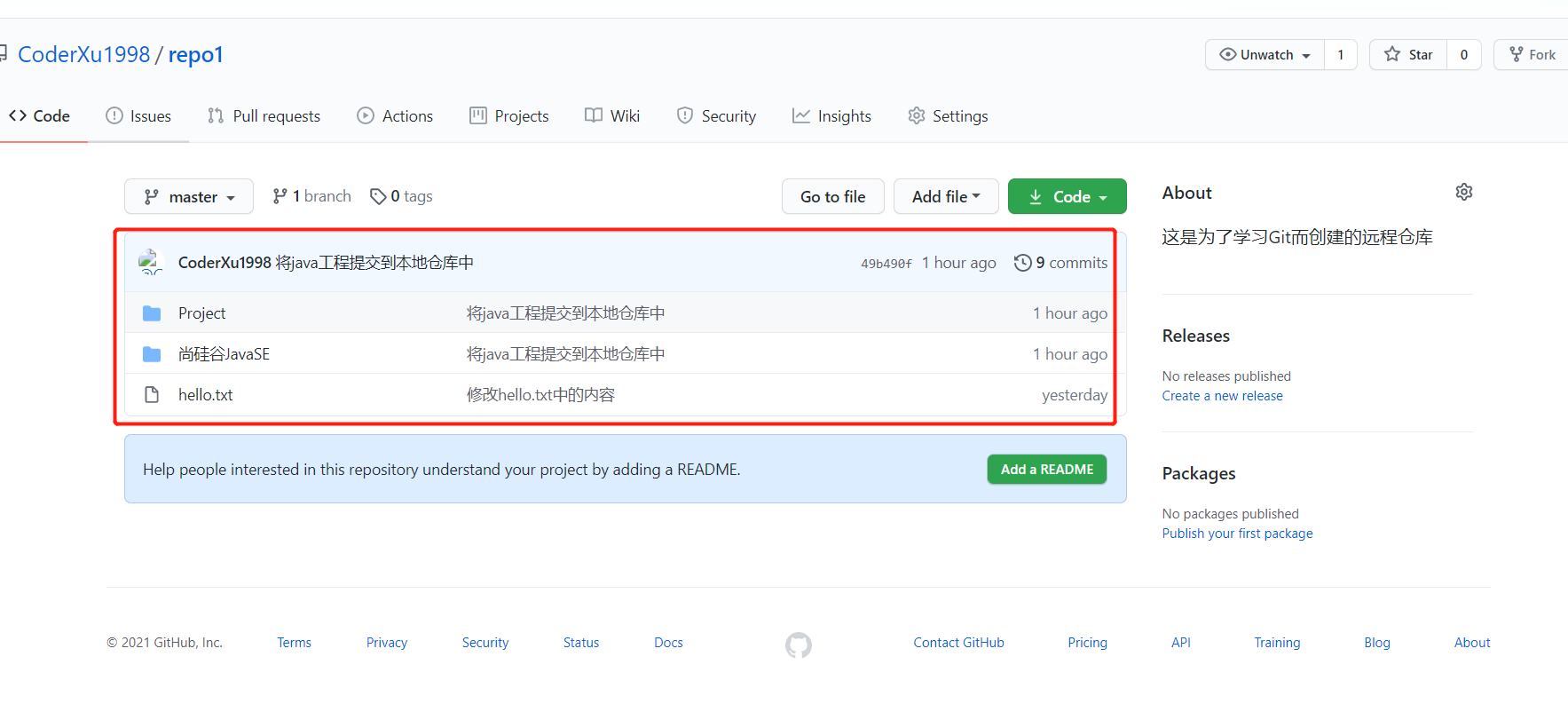Open the Privacy footer link
The image size is (1568, 704).
387,643
